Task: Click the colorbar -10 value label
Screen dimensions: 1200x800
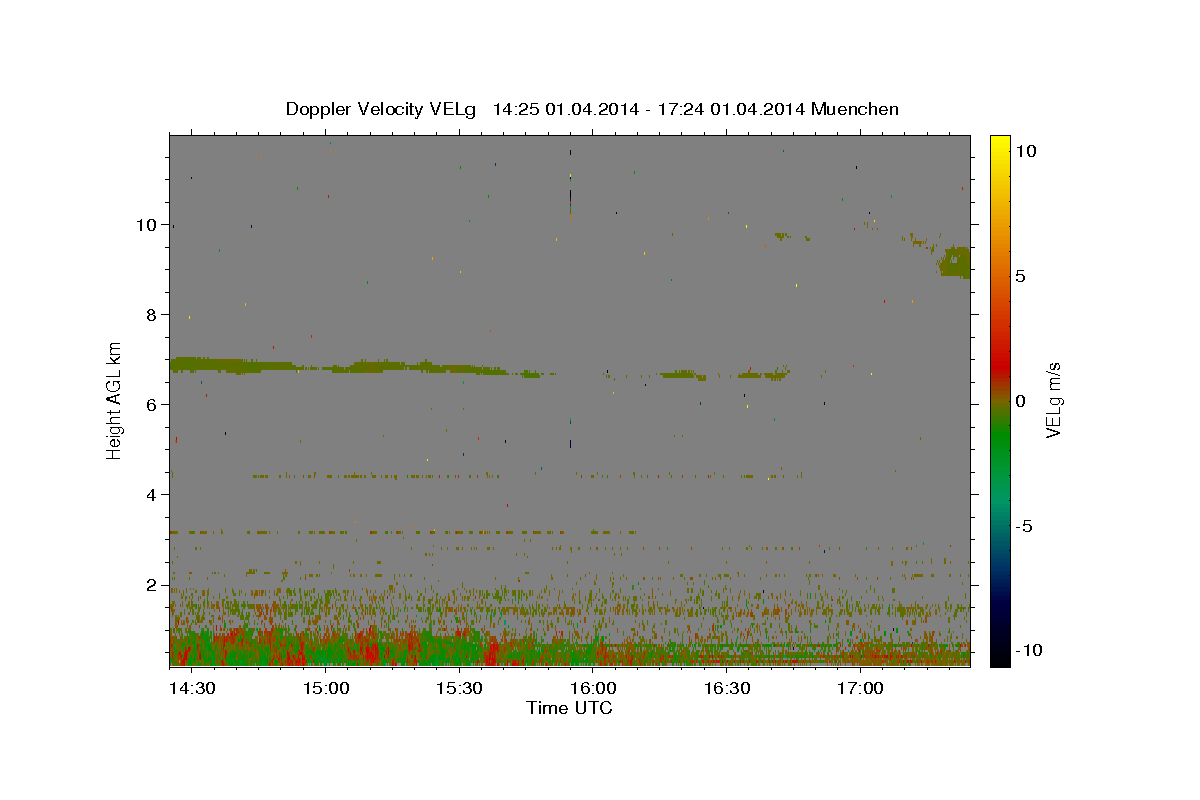Action: [1027, 650]
